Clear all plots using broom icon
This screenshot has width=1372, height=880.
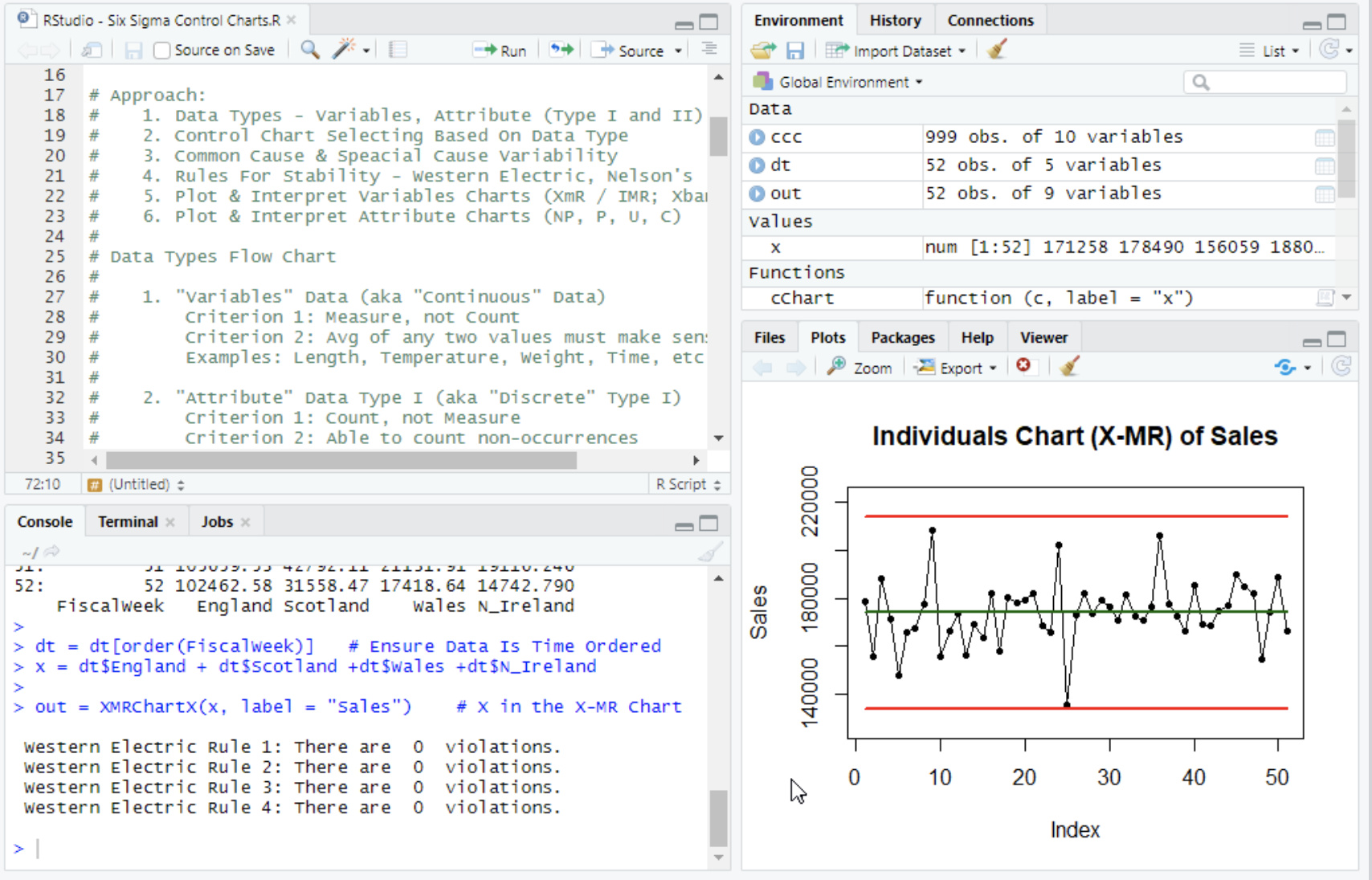pyautogui.click(x=1069, y=367)
